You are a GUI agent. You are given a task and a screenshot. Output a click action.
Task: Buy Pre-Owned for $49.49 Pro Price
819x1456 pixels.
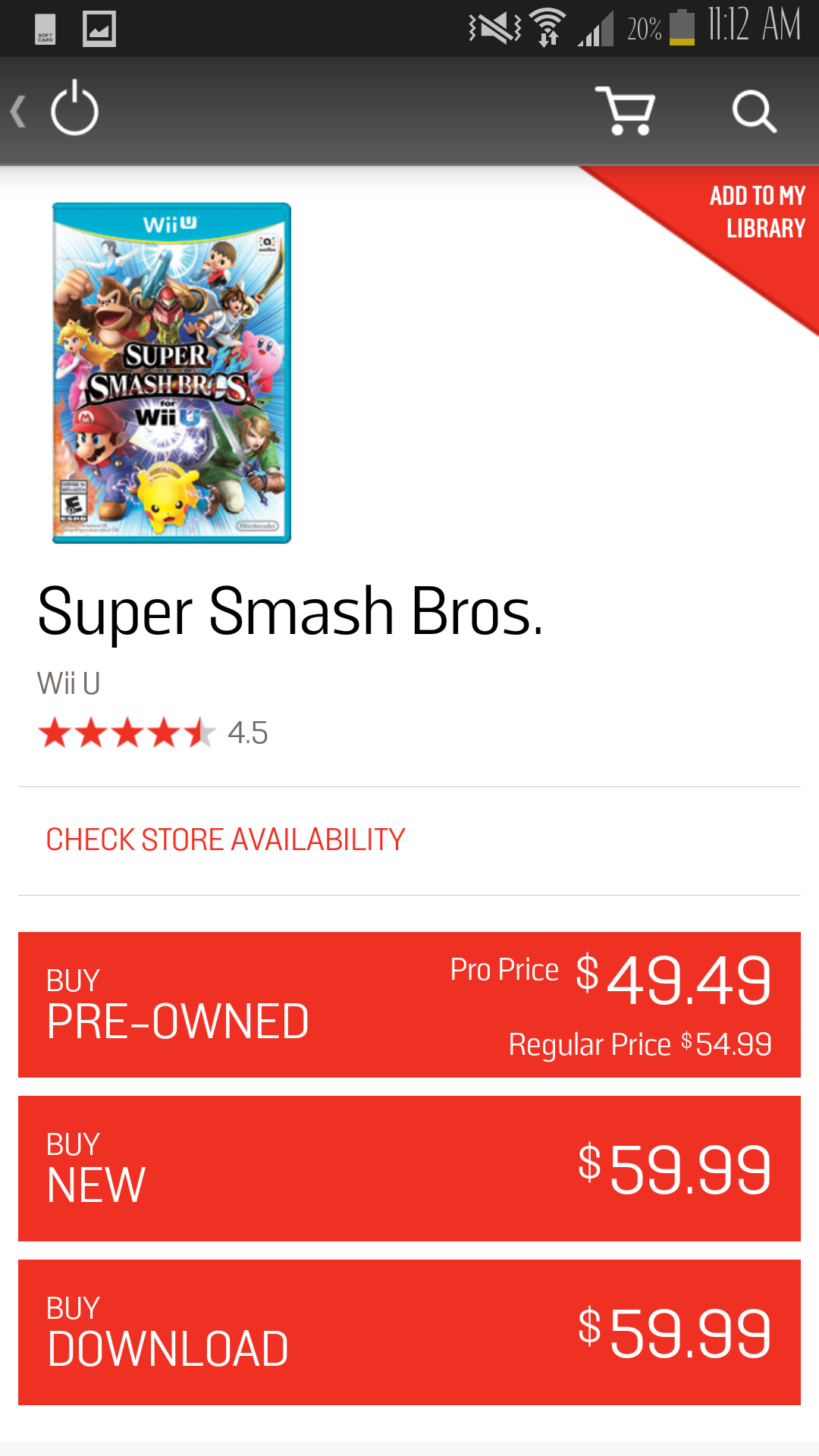(x=409, y=1005)
